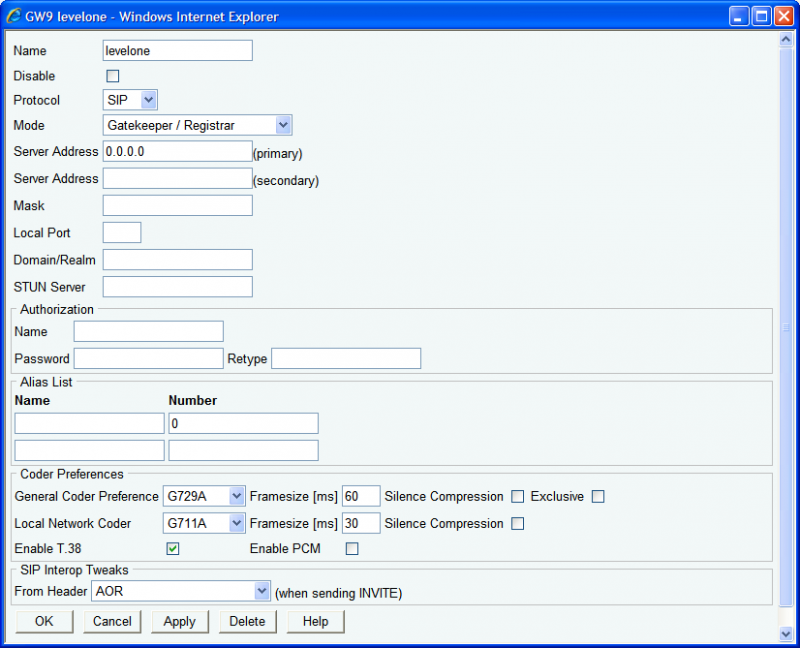The width and height of the screenshot is (800, 648).
Task: Click the scroll up arrow of the scrollbar
Action: pos(786,39)
